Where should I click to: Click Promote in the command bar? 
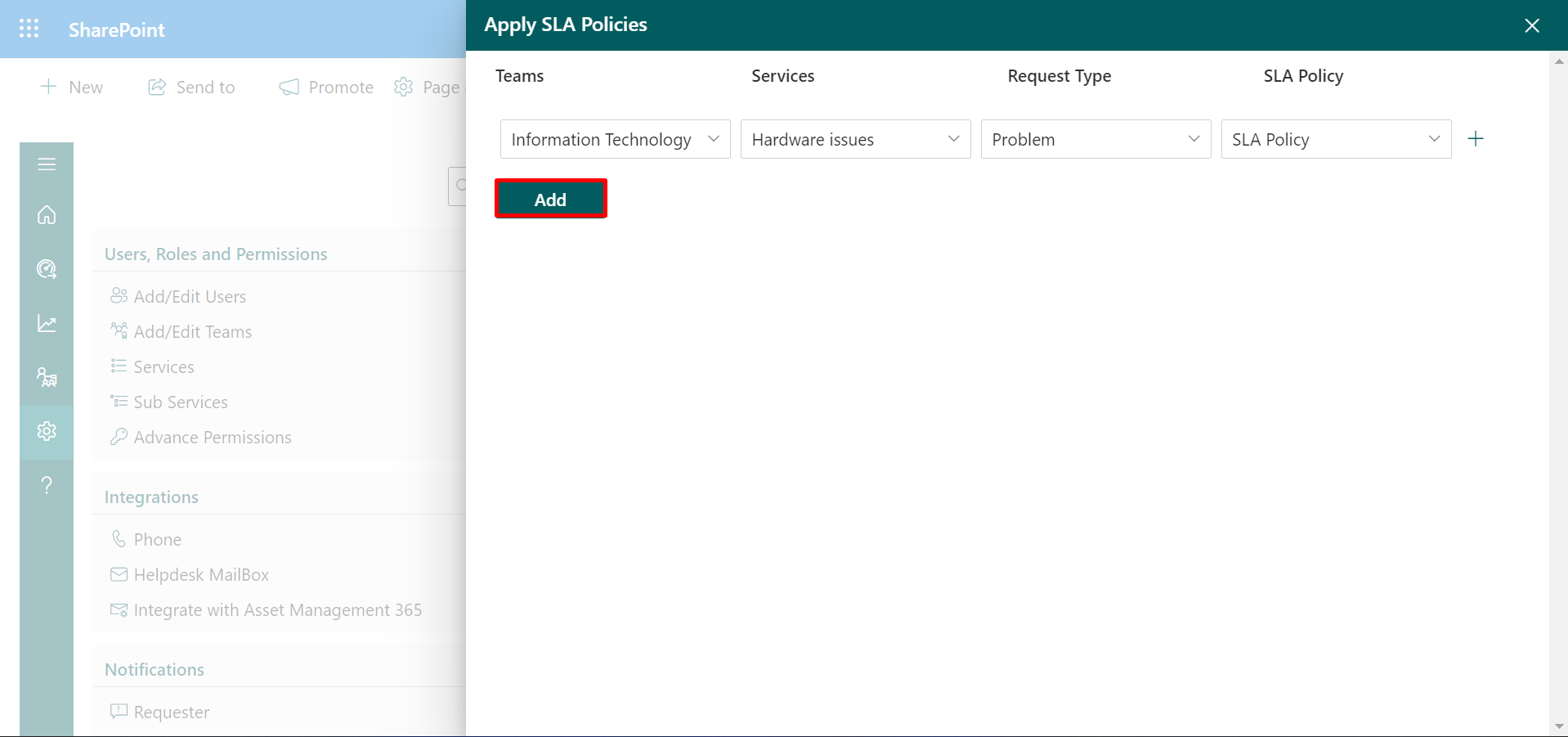[x=326, y=87]
